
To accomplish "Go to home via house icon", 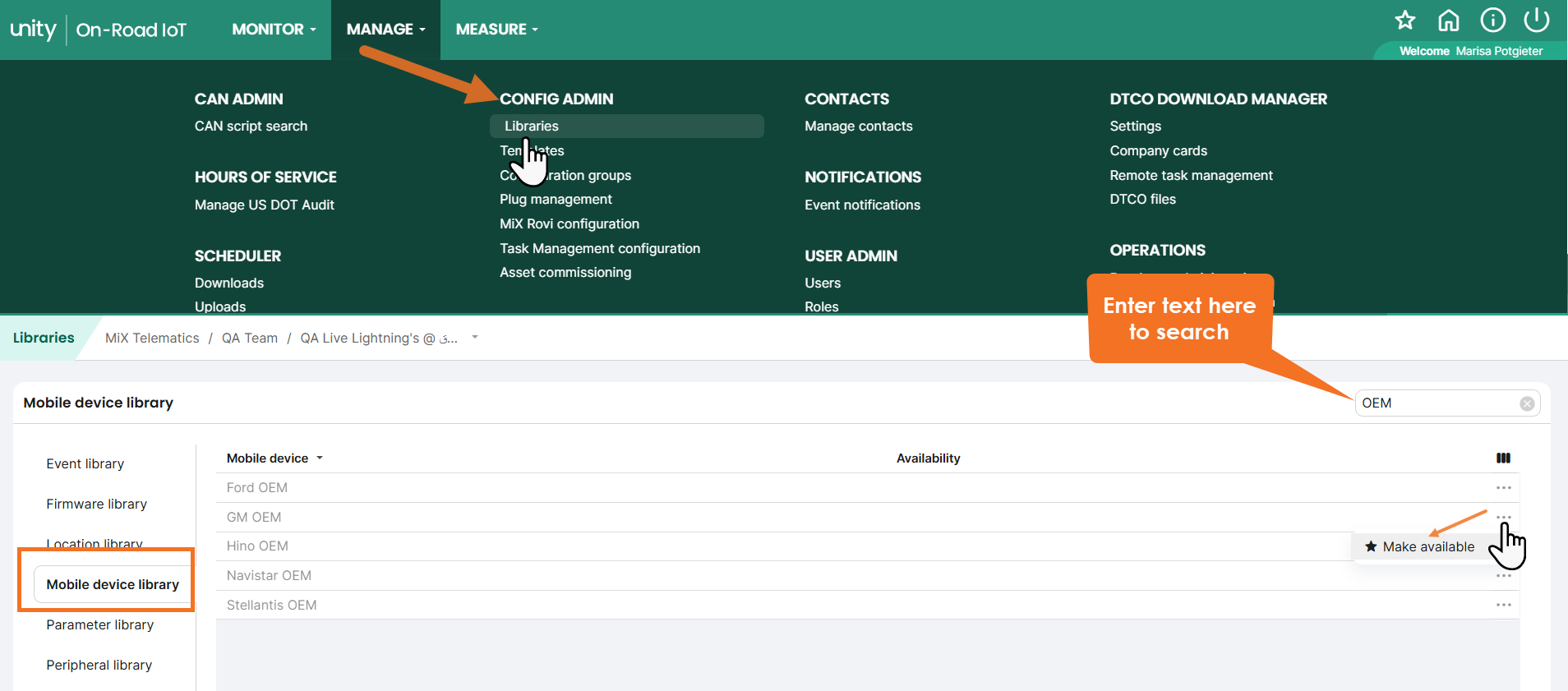I will coord(1449,20).
